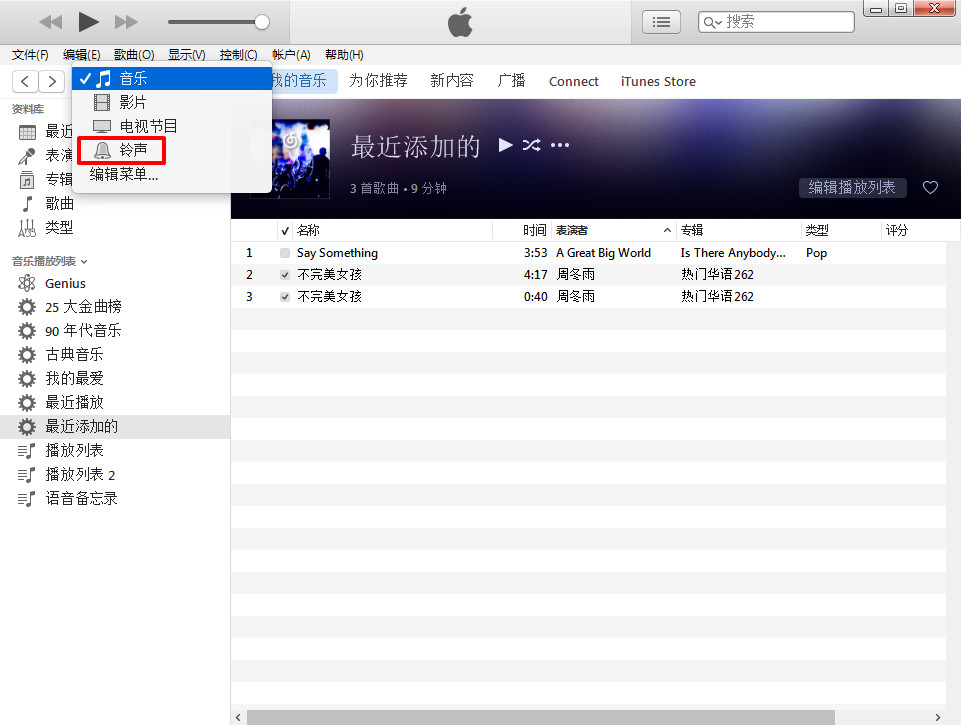
Task: Open the three-dot more options menu
Action: (x=560, y=145)
